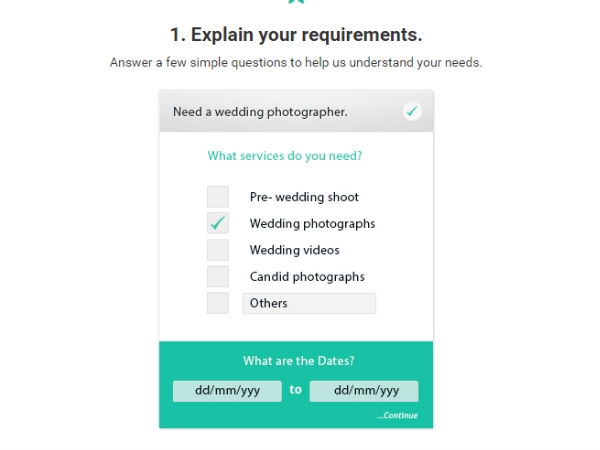Click the Candid photographs label text

(x=307, y=277)
